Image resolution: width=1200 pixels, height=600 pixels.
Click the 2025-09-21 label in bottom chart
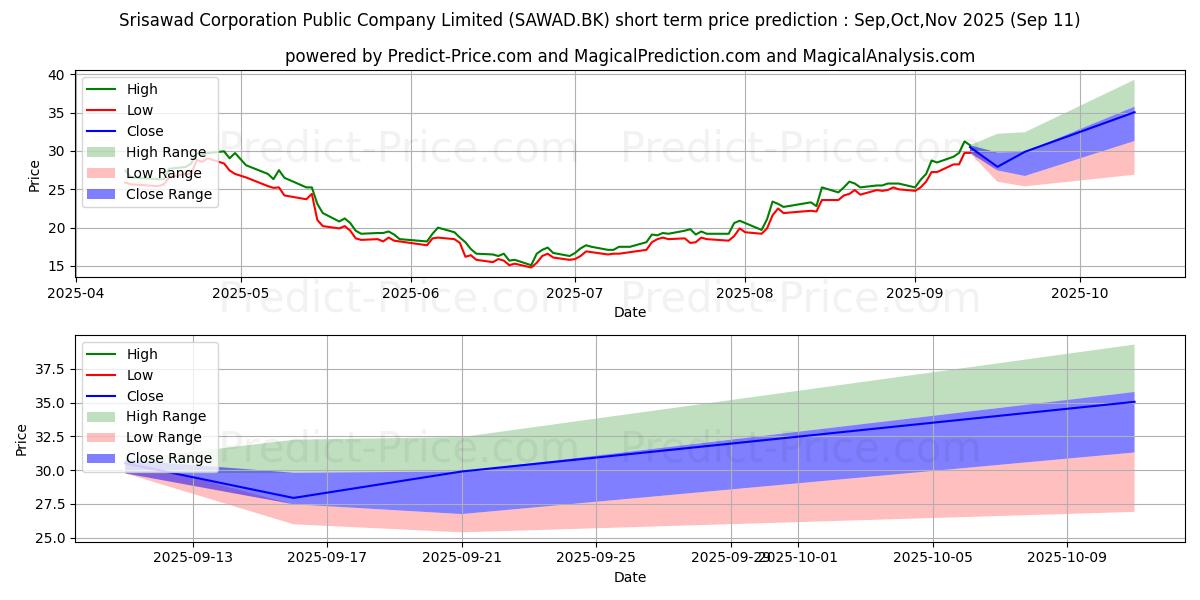pos(462,559)
